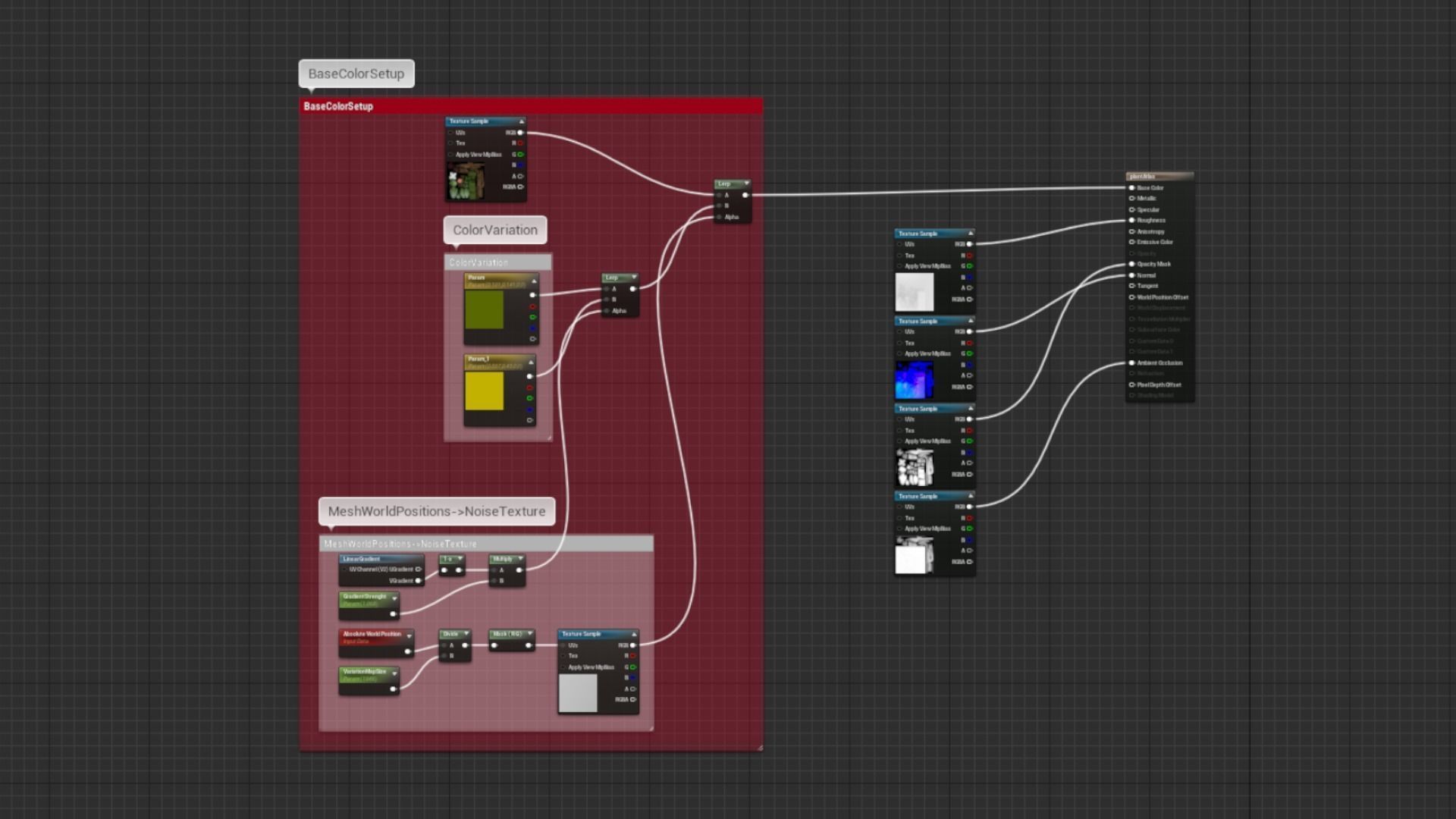
Task: Click GradientStrength parameter output pin
Action: pos(393,613)
